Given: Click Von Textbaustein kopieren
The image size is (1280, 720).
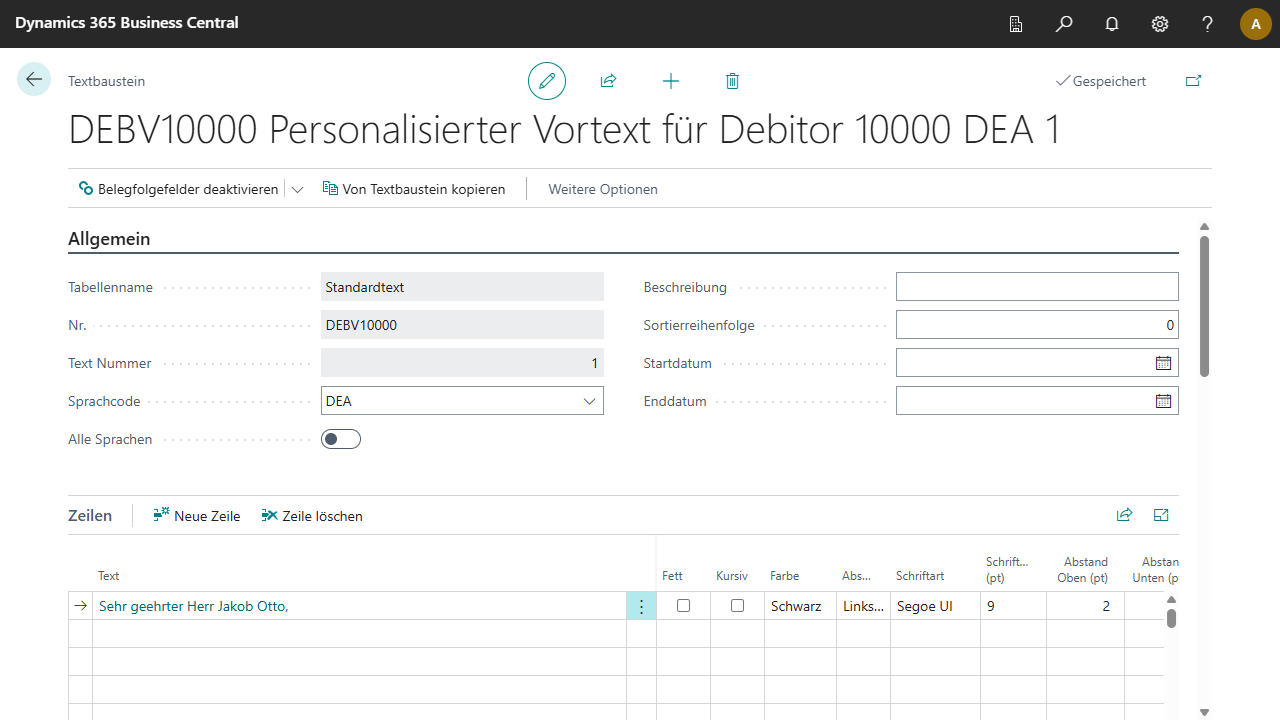Looking at the screenshot, I should (x=414, y=189).
